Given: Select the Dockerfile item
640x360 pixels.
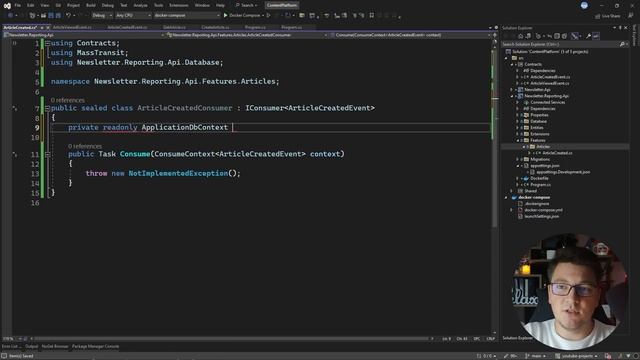Looking at the screenshot, I should point(539,178).
